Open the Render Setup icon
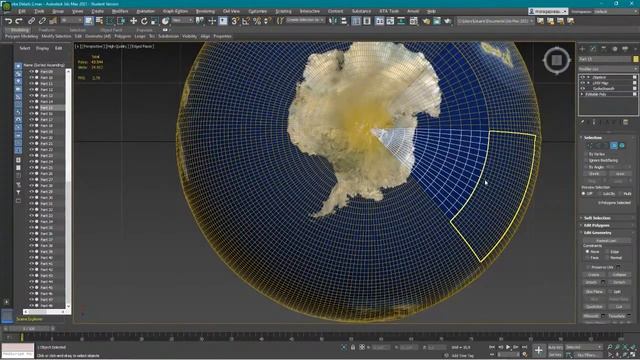Screen dimensions: 640x360 click(x=426, y=21)
